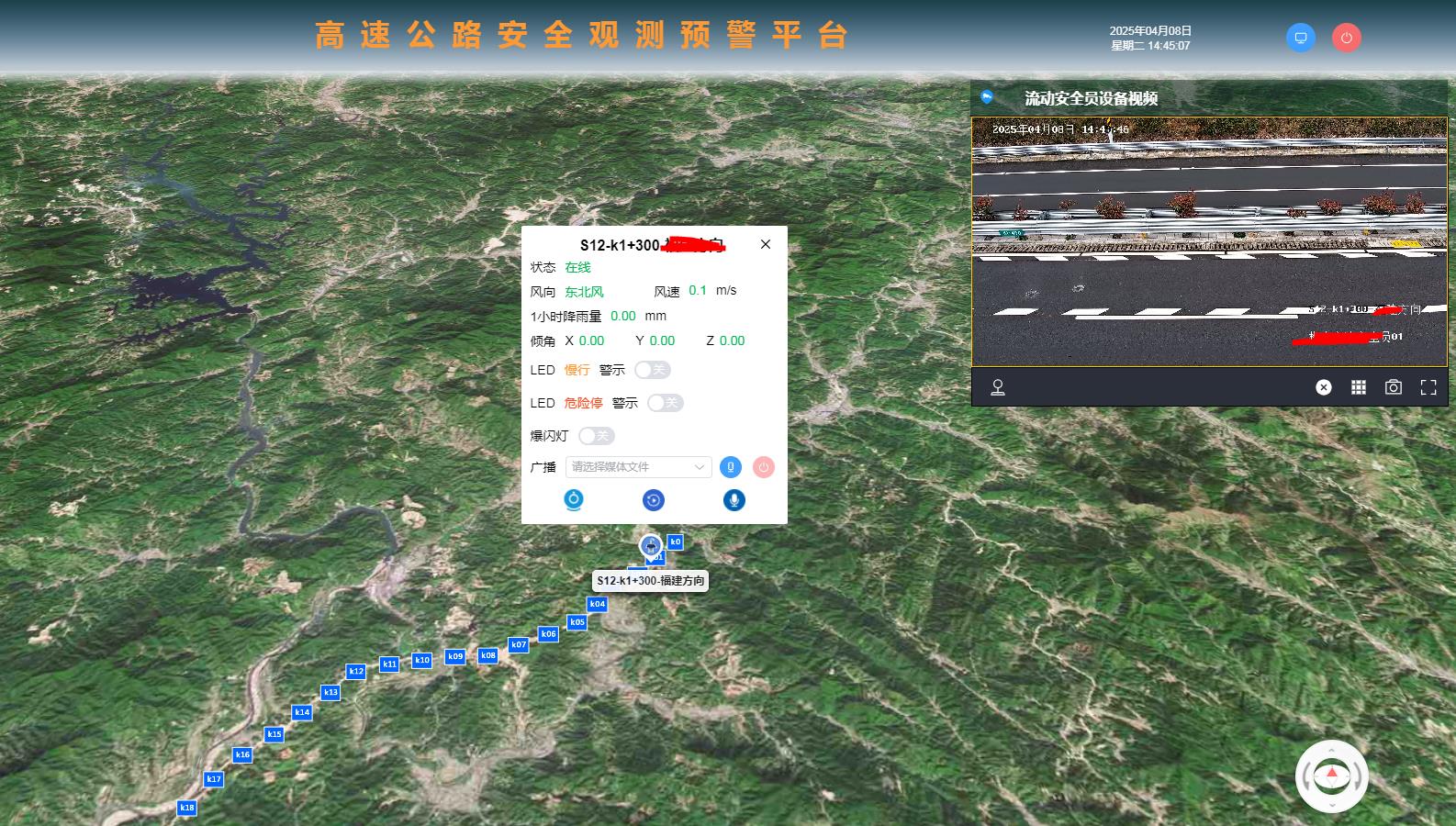Click the blue monitor icon in header
1456x826 pixels.
pyautogui.click(x=1300, y=38)
